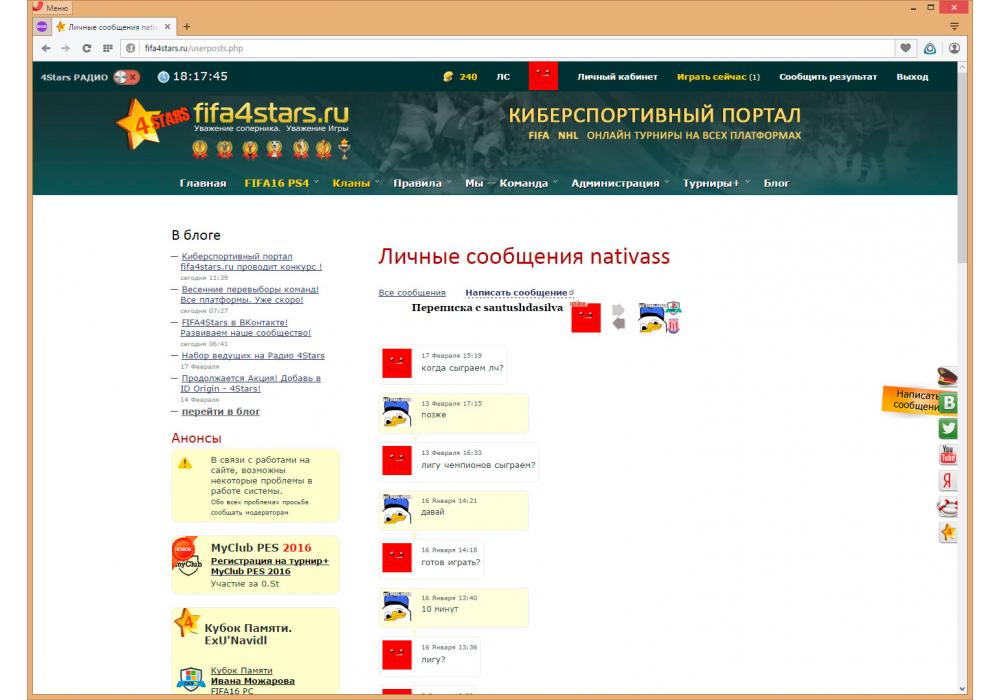
Task: Click the user account icon in toolbar
Action: (954, 48)
